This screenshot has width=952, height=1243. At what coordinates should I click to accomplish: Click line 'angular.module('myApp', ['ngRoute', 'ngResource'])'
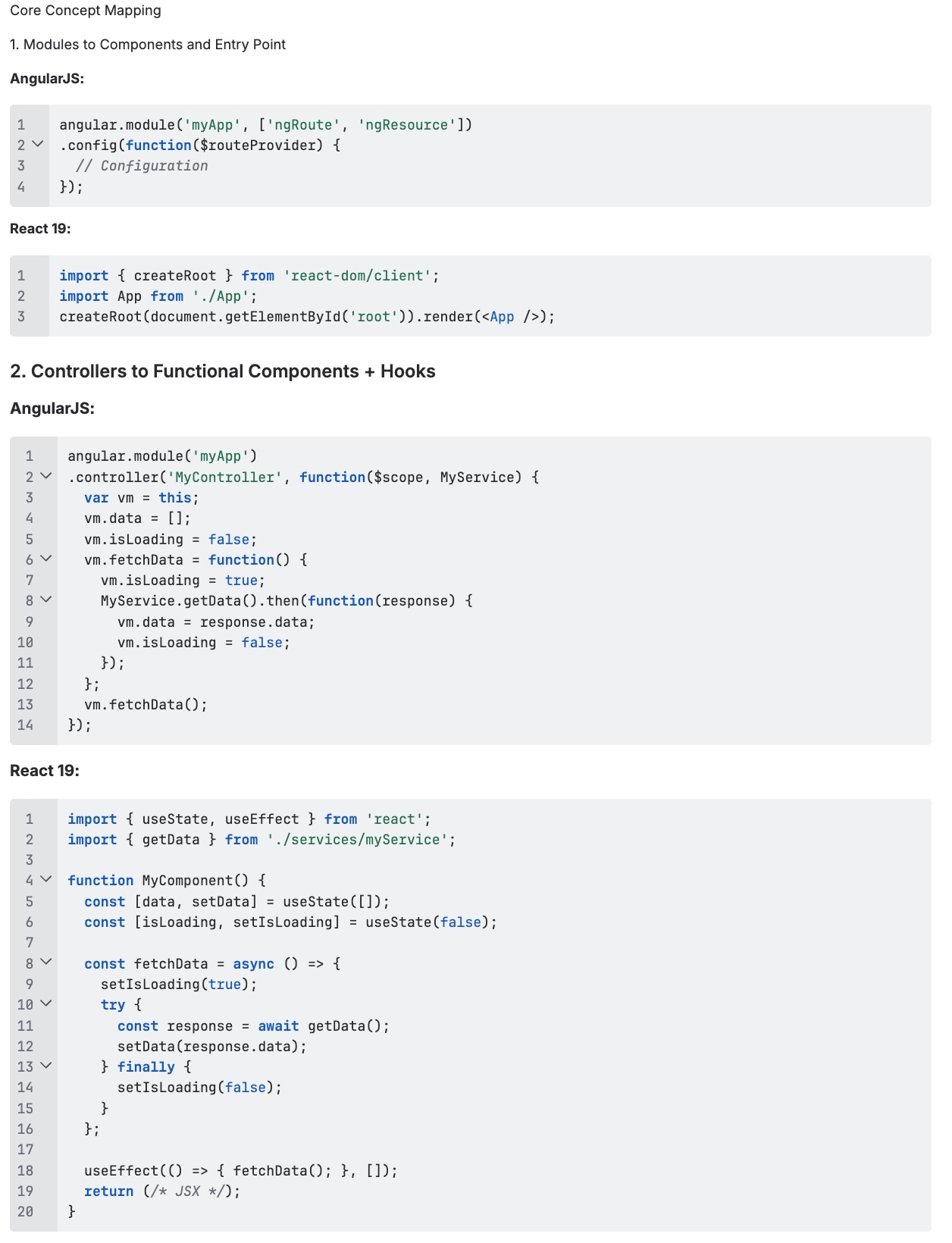click(266, 125)
